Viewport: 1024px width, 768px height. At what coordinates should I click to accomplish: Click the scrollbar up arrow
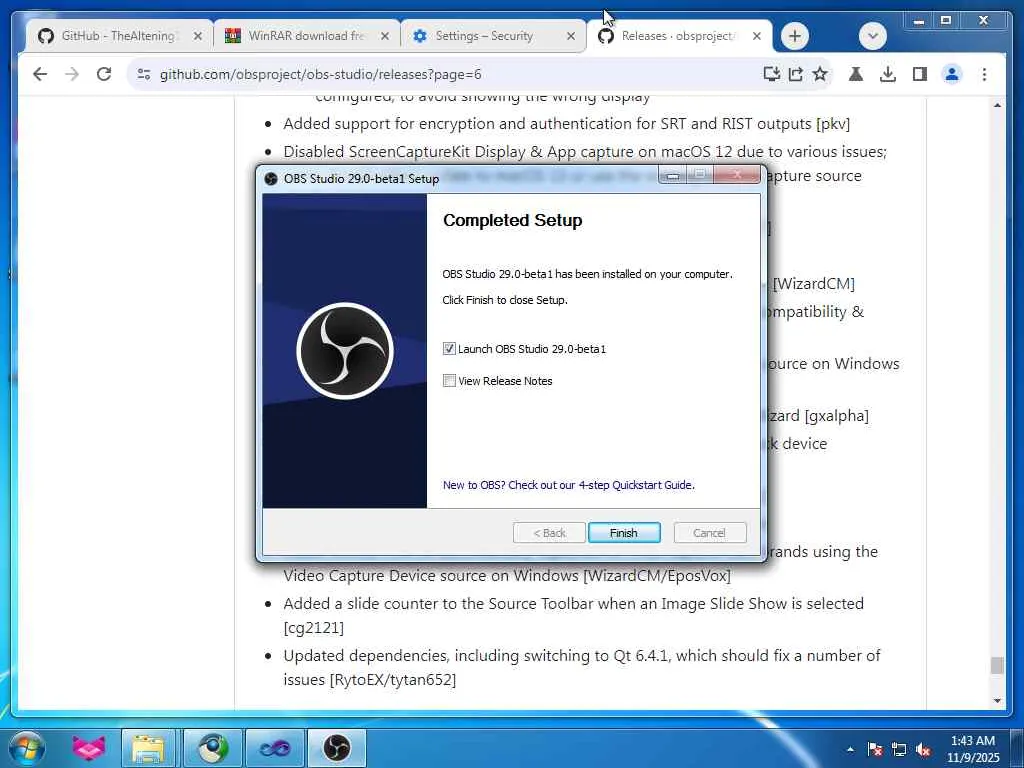pyautogui.click(x=997, y=104)
